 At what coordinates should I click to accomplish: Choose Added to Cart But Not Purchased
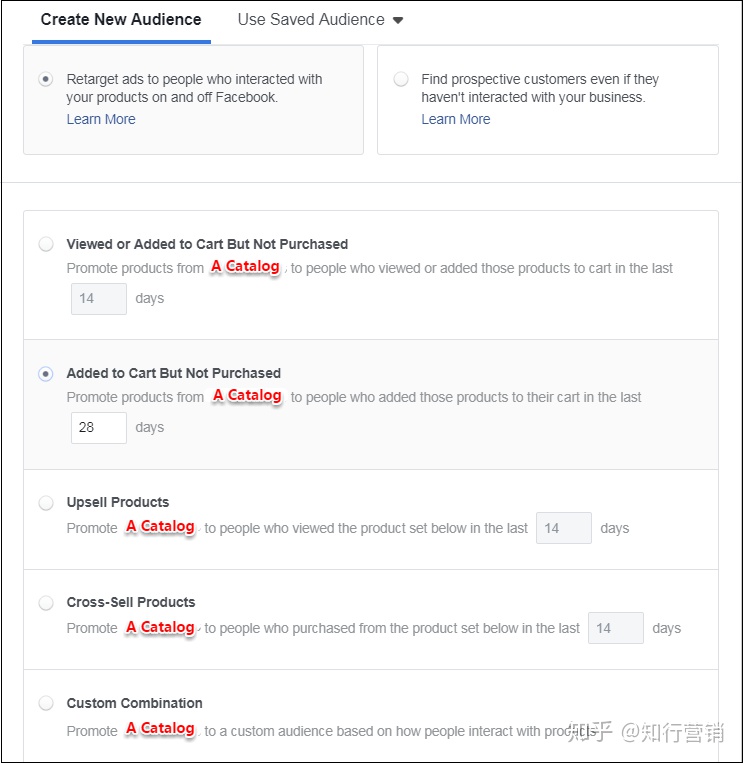[46, 374]
